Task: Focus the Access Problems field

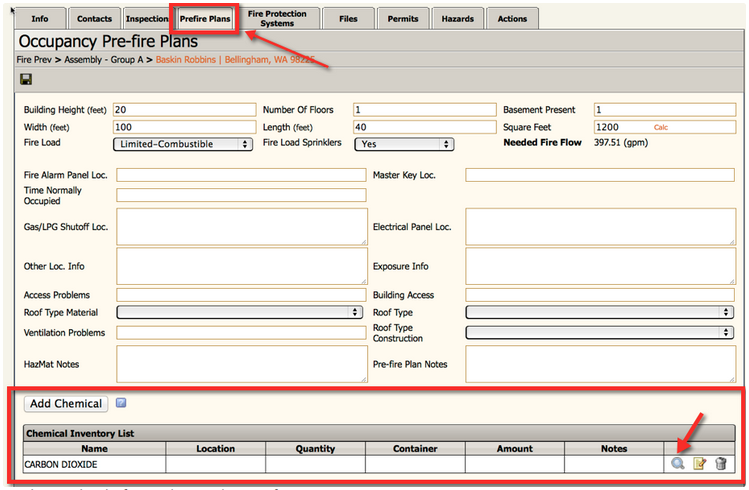Action: tap(241, 295)
